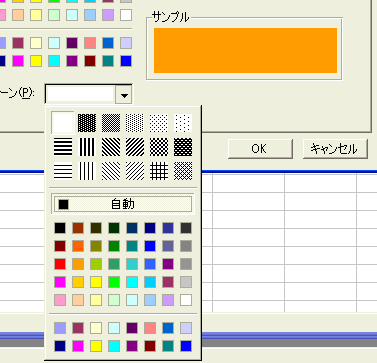Select the thin vertical line pattern
This screenshot has width=377, height=363.
click(x=87, y=171)
